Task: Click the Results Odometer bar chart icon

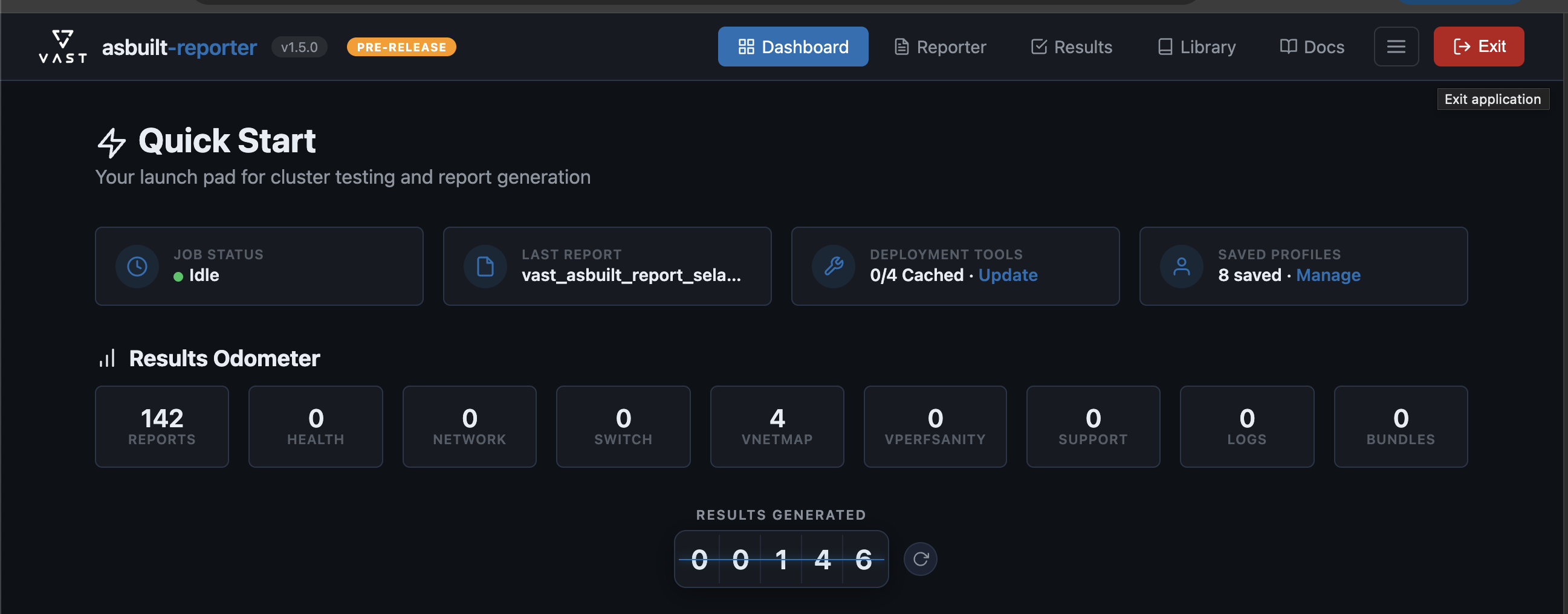Action: [107, 358]
